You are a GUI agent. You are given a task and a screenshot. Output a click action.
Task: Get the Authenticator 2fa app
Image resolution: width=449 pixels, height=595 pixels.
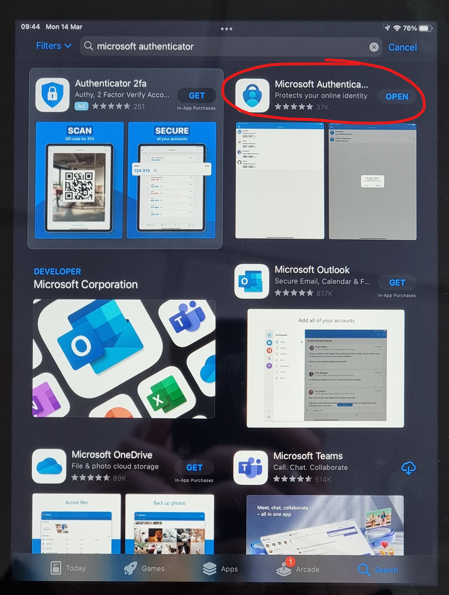[x=197, y=96]
